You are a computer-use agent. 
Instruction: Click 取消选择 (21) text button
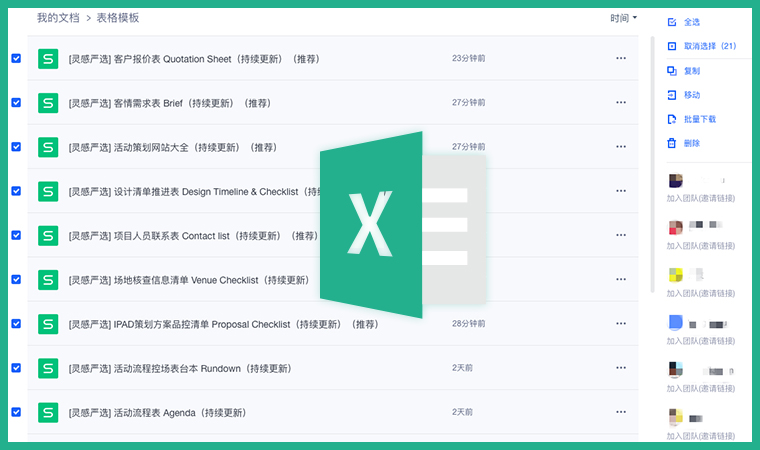click(x=710, y=46)
